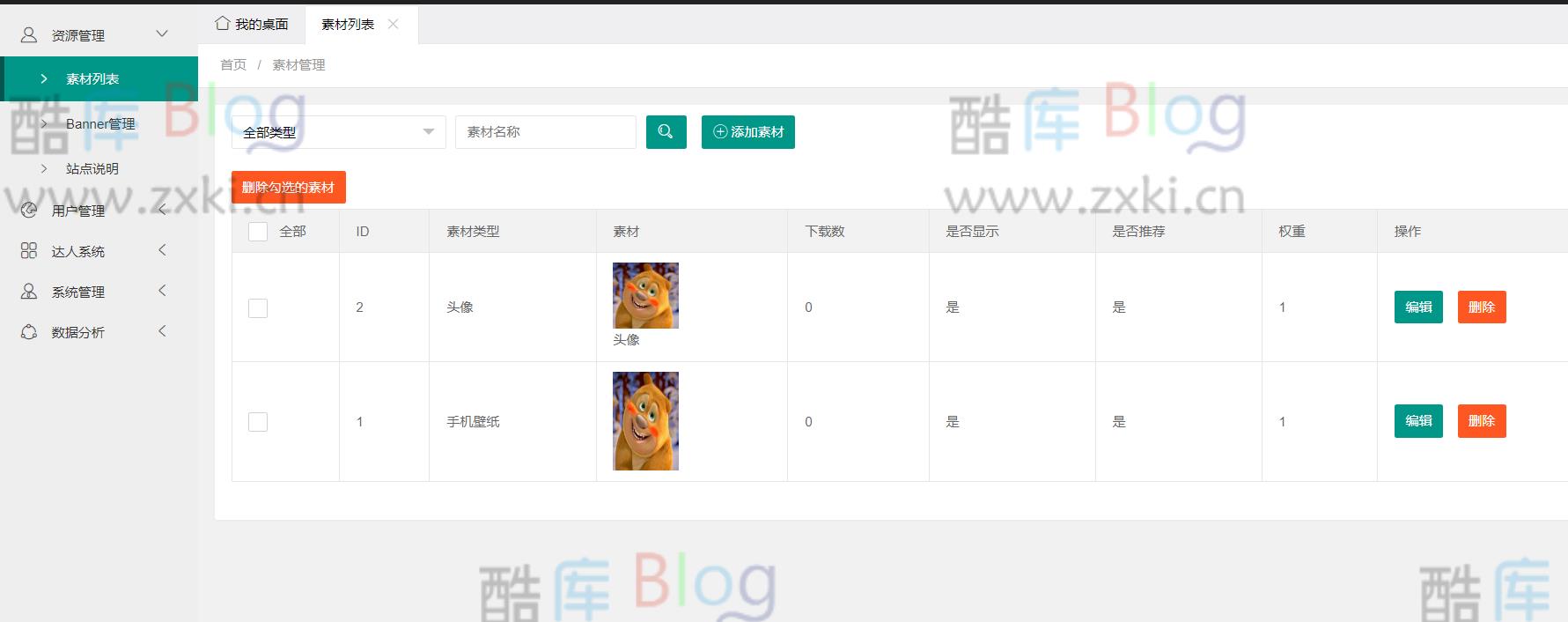
Task: Expand the 系统管理 menu chevron
Action: point(162,291)
